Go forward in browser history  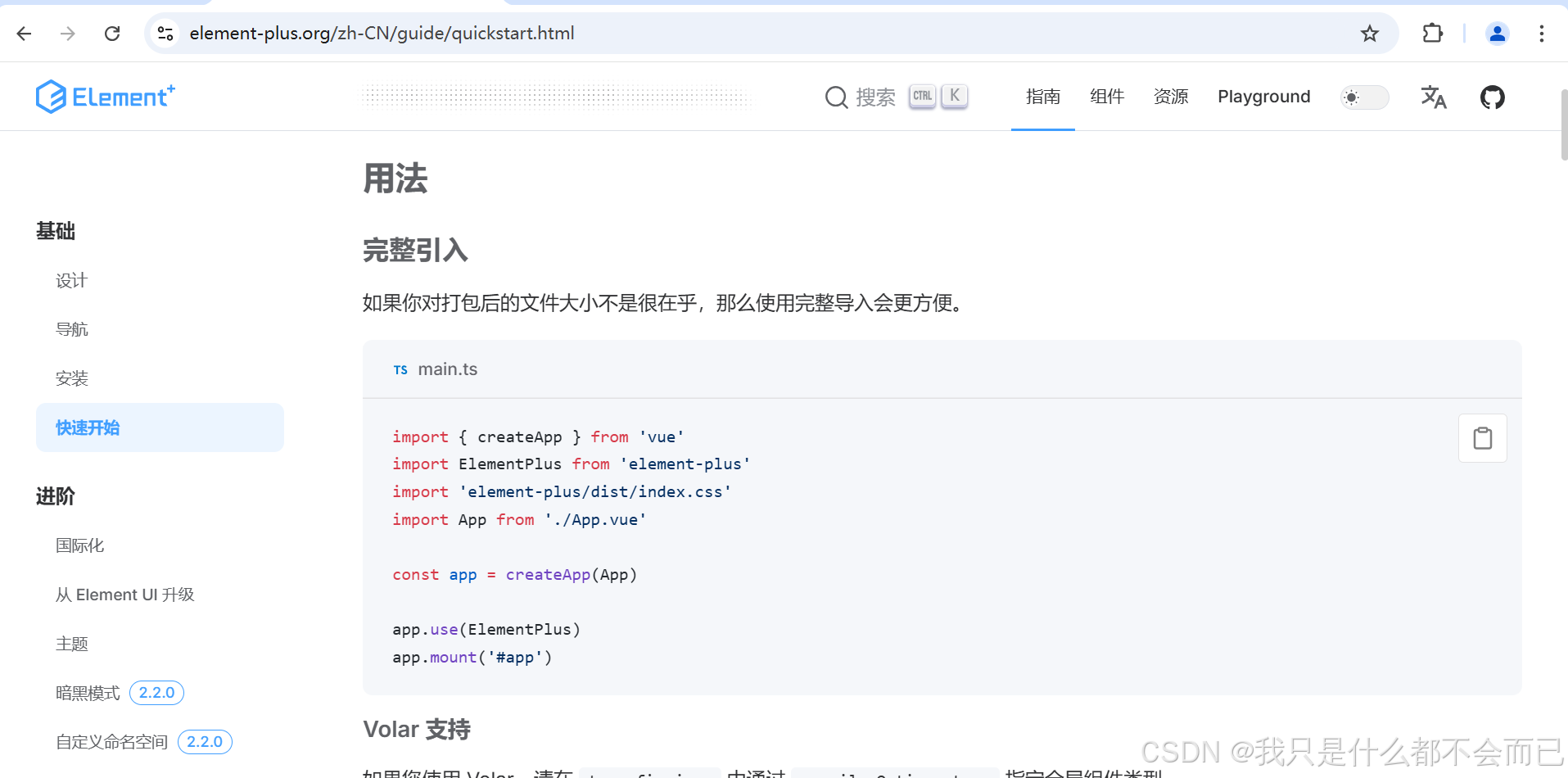coord(68,34)
